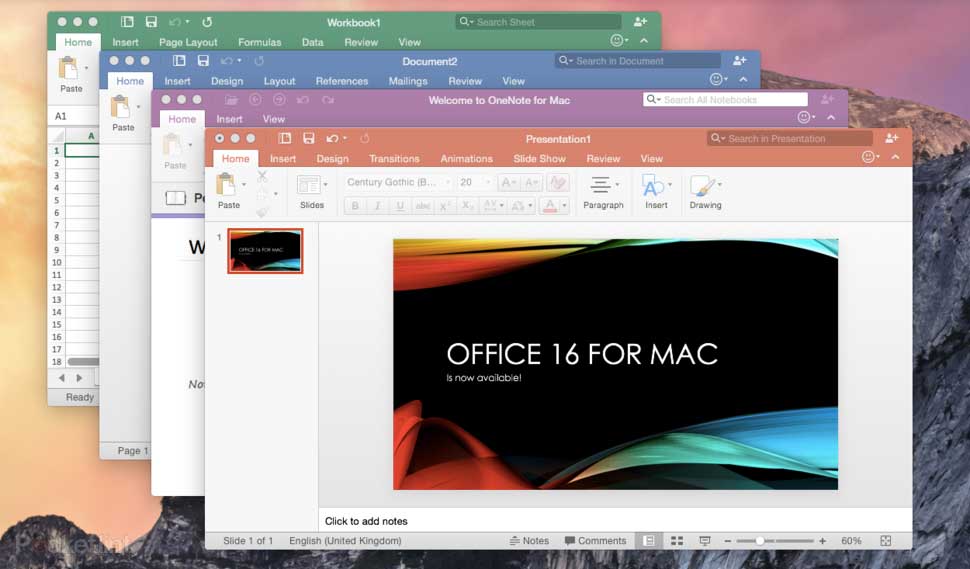Click the Excel Search Sheet field
970x569 pixels.
[538, 22]
